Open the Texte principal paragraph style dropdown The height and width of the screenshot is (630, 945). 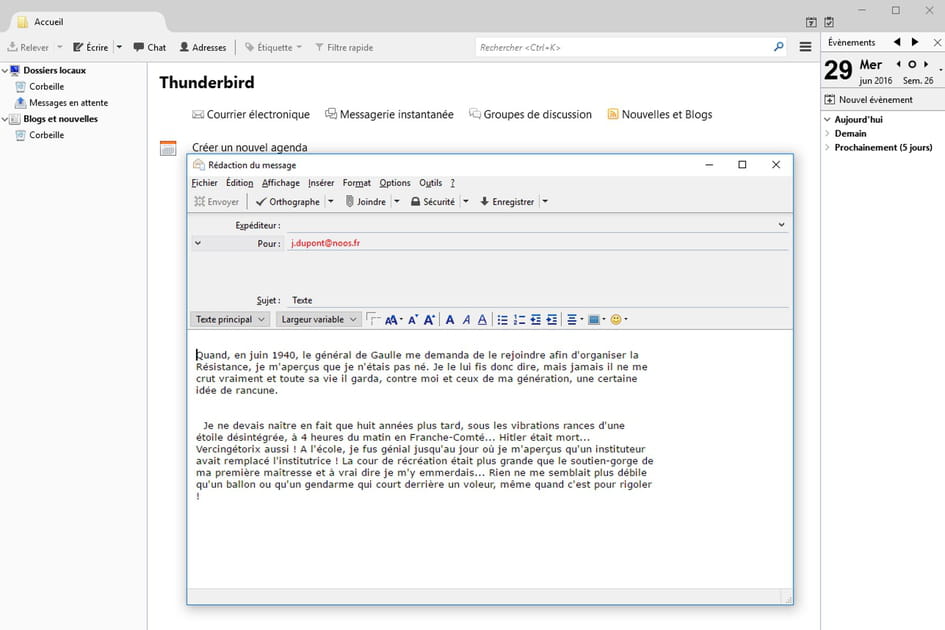click(x=230, y=320)
